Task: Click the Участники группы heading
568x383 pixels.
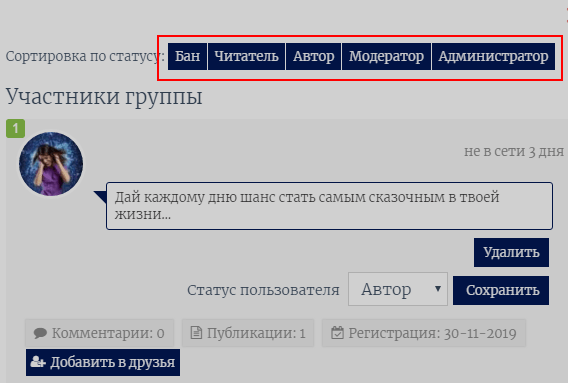Action: 104,97
